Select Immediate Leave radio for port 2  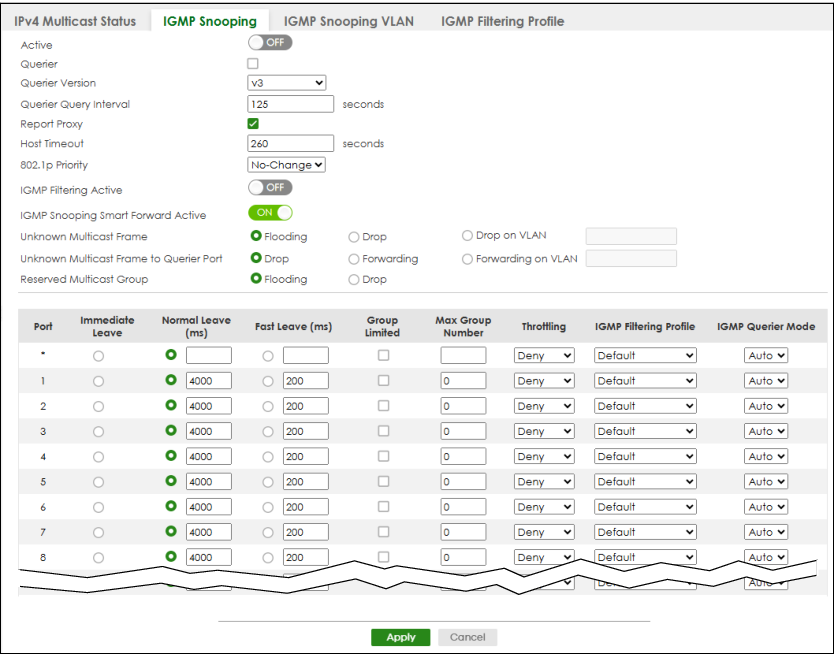(98, 407)
